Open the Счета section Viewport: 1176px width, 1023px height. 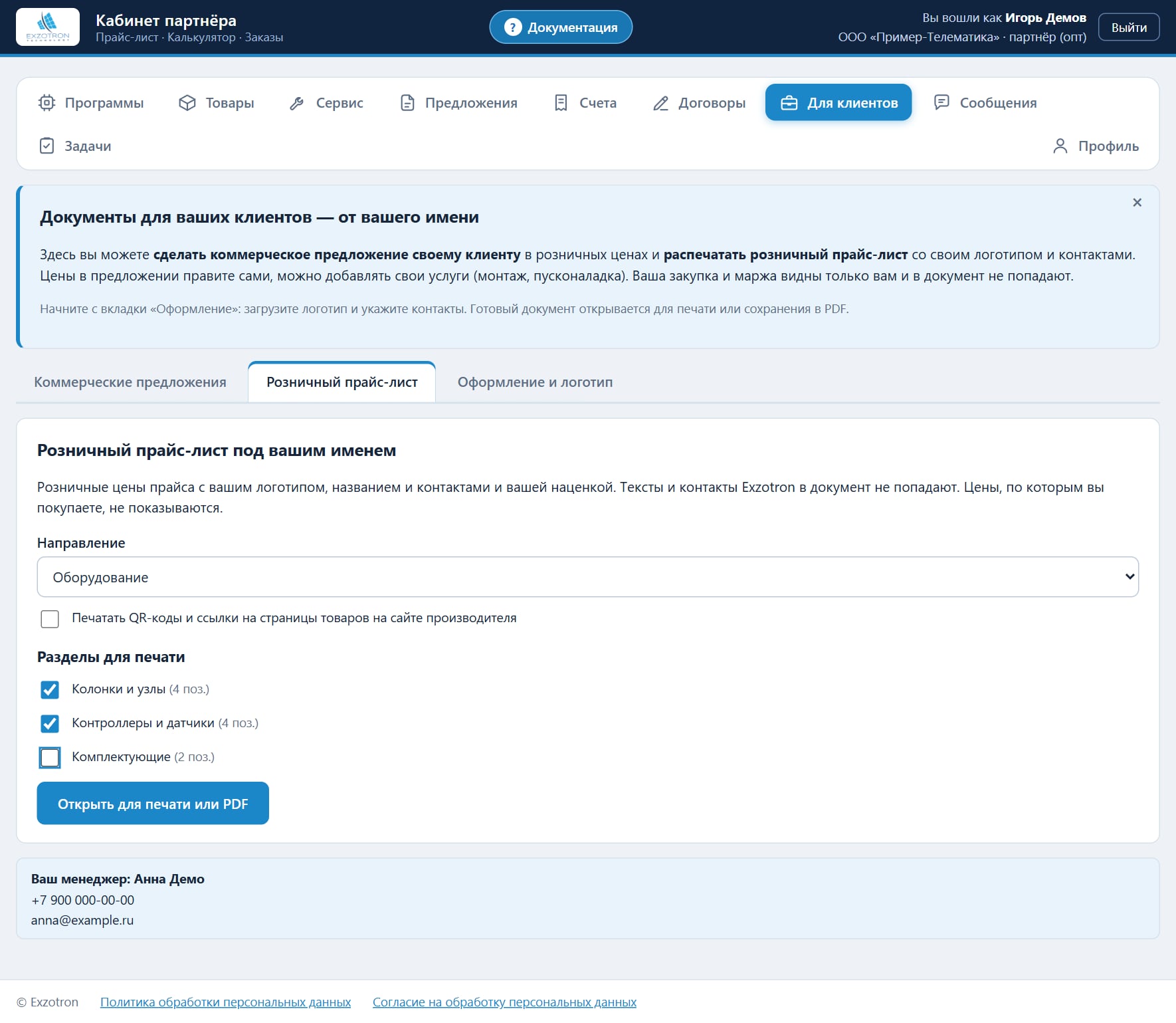[x=585, y=103]
